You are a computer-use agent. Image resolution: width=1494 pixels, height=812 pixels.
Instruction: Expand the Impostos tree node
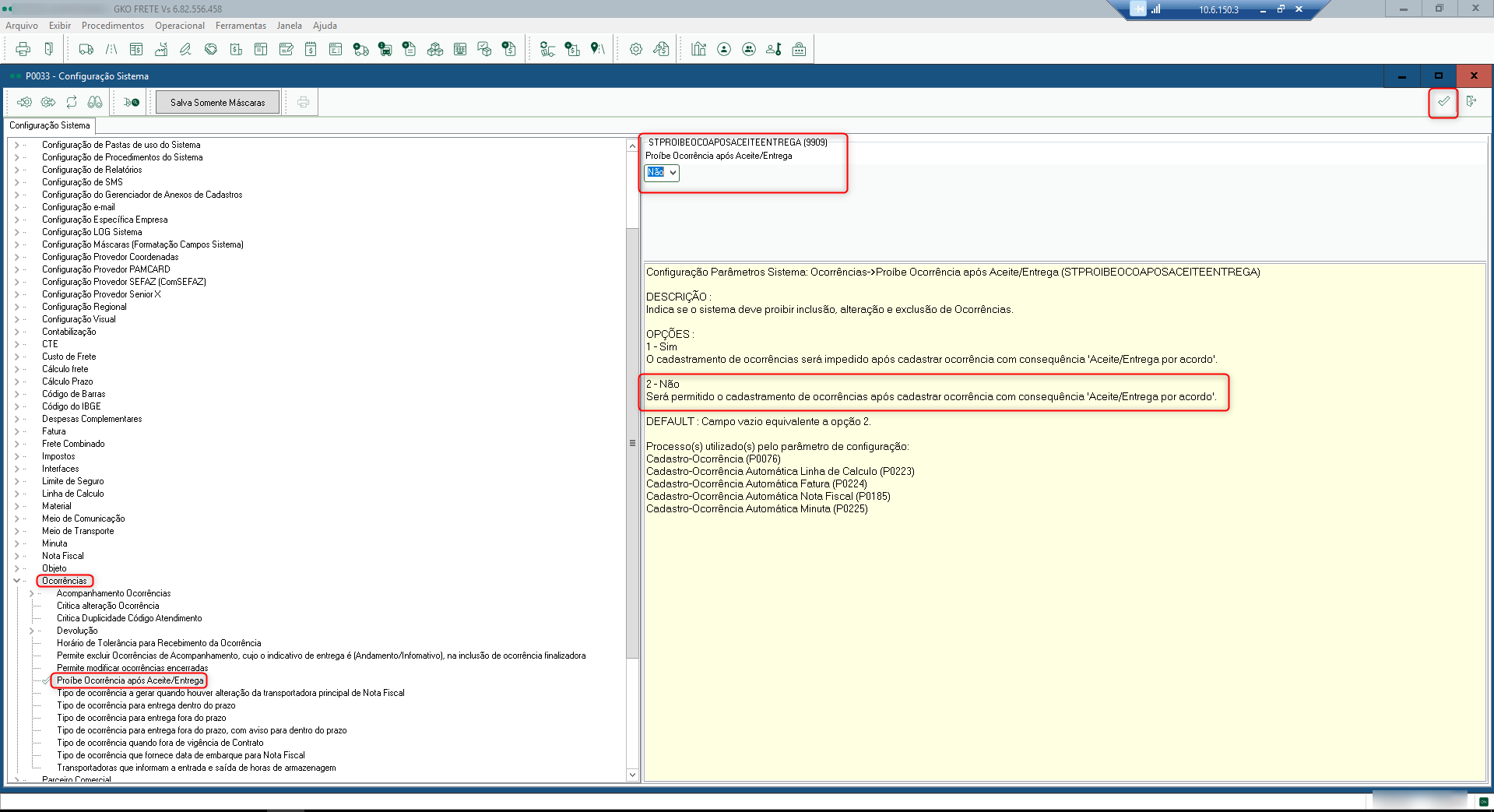[x=16, y=456]
